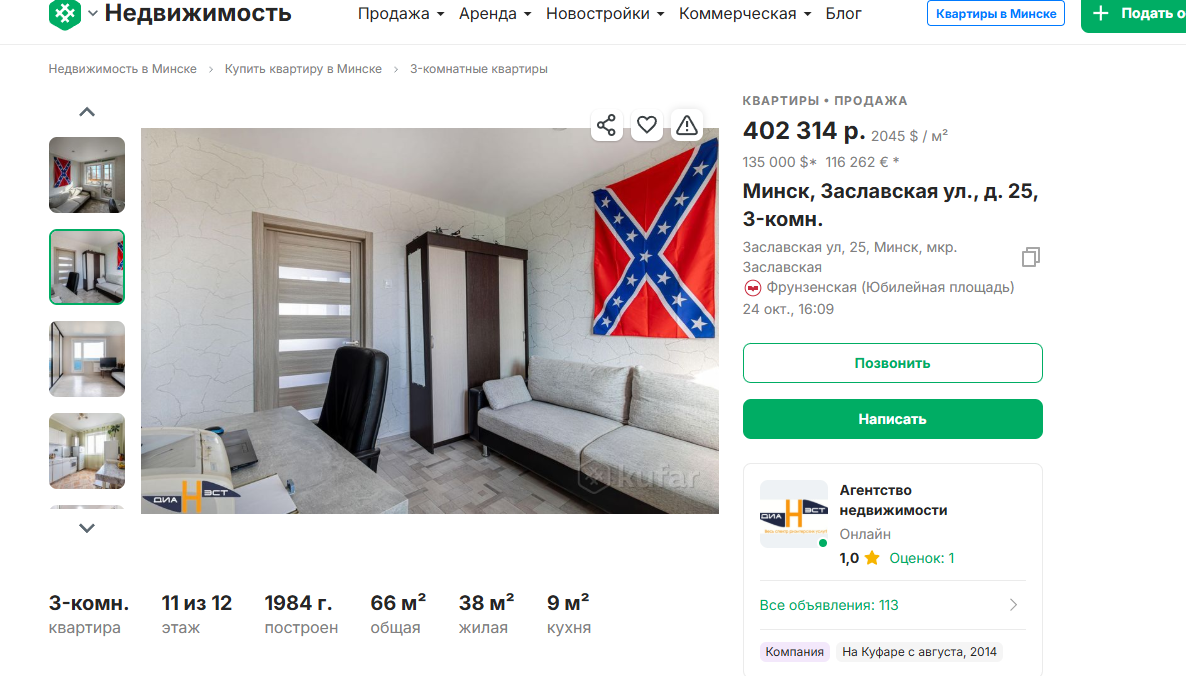This screenshot has height=676, width=1186.
Task: Expand the Аренда dropdown menu
Action: (495, 14)
